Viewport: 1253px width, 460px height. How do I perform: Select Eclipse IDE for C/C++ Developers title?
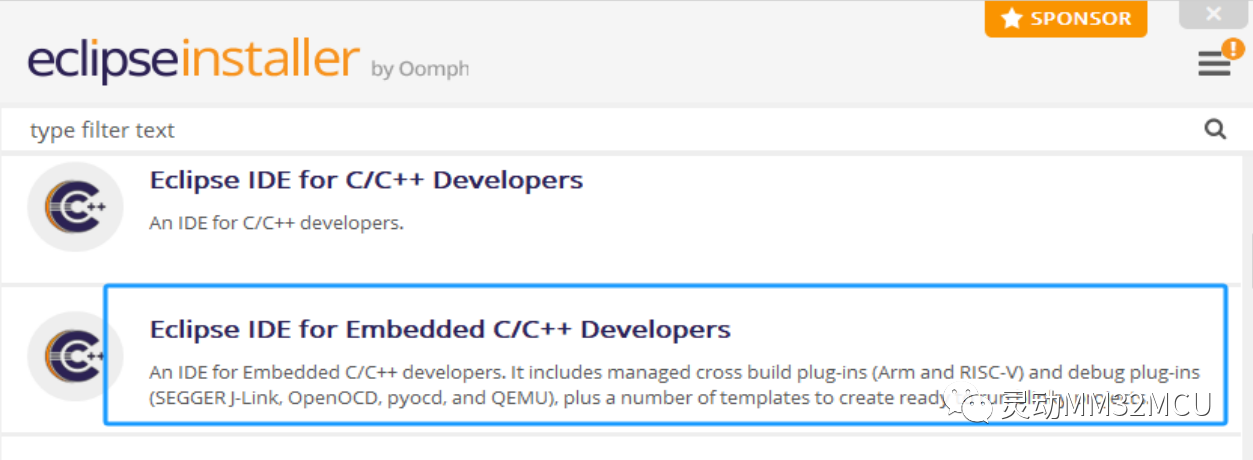point(366,180)
